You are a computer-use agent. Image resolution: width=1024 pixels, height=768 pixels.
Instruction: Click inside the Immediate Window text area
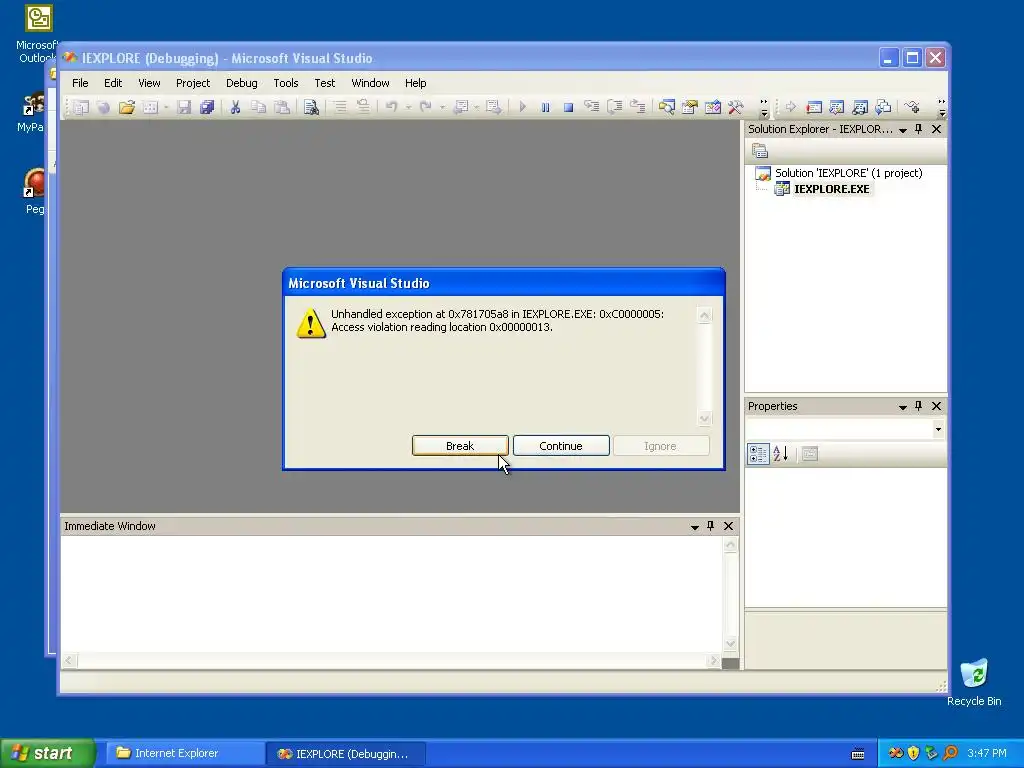[x=392, y=594]
